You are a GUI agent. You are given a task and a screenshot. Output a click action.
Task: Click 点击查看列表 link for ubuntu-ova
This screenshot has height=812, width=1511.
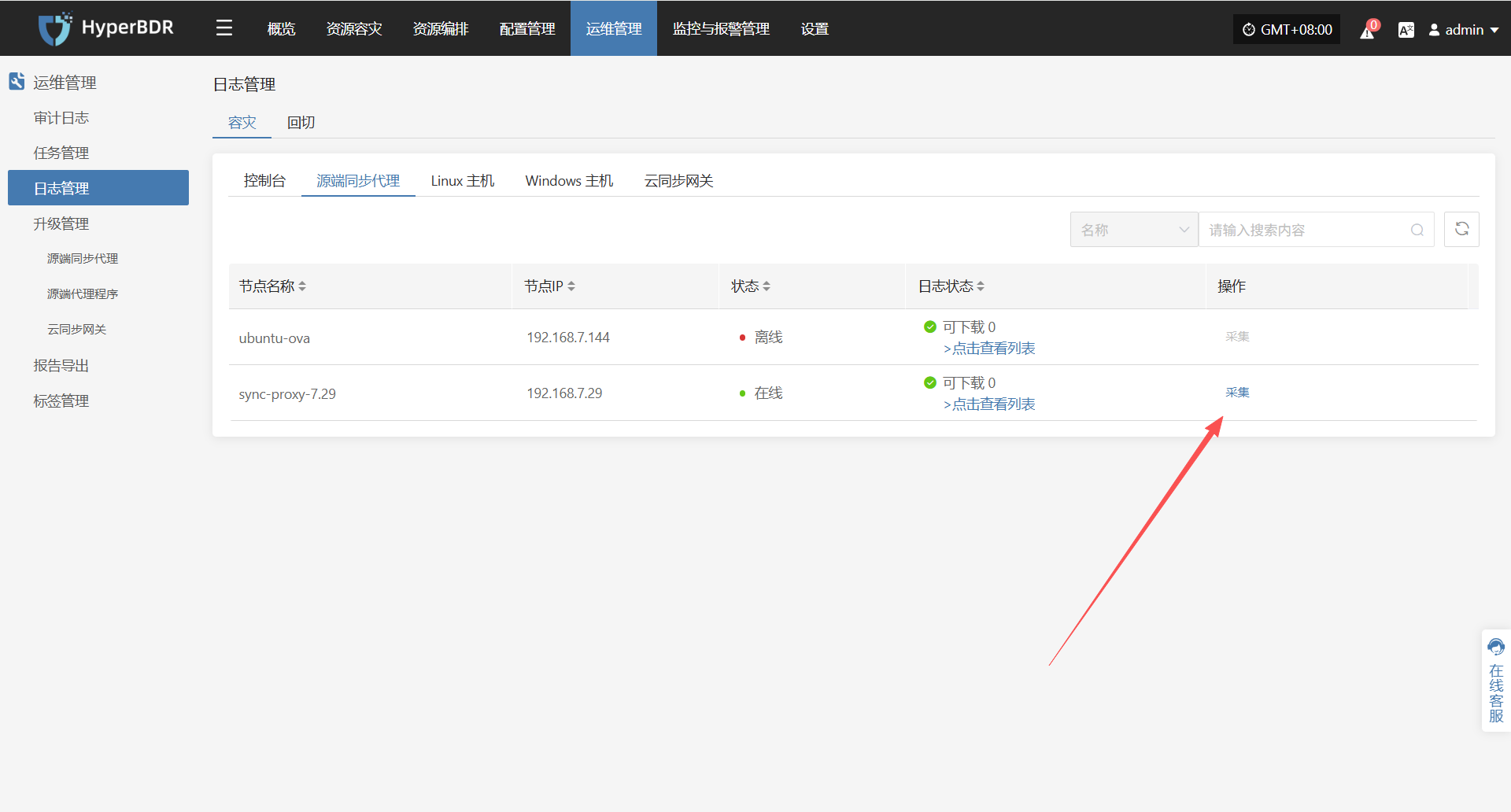click(x=989, y=349)
